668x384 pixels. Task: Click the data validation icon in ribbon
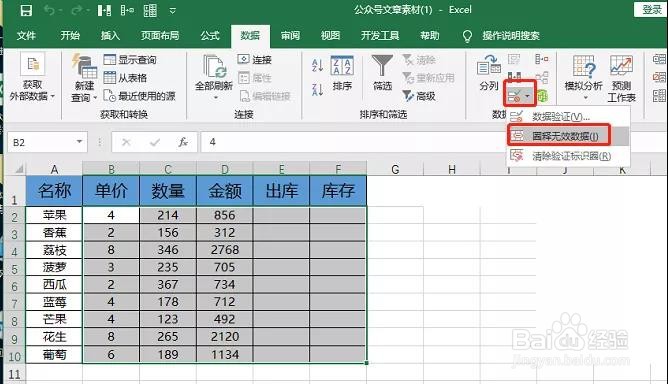click(x=514, y=96)
